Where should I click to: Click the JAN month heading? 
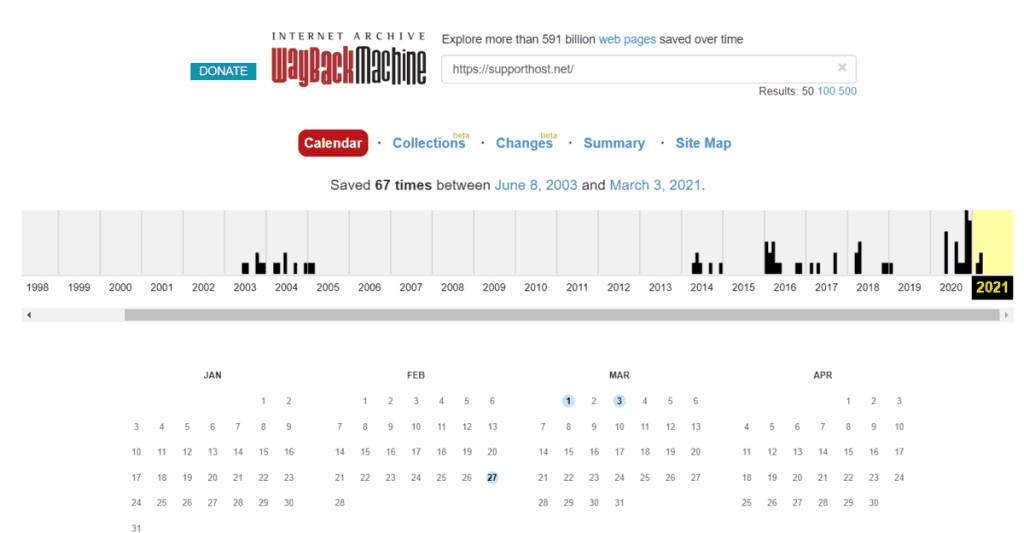(x=212, y=375)
